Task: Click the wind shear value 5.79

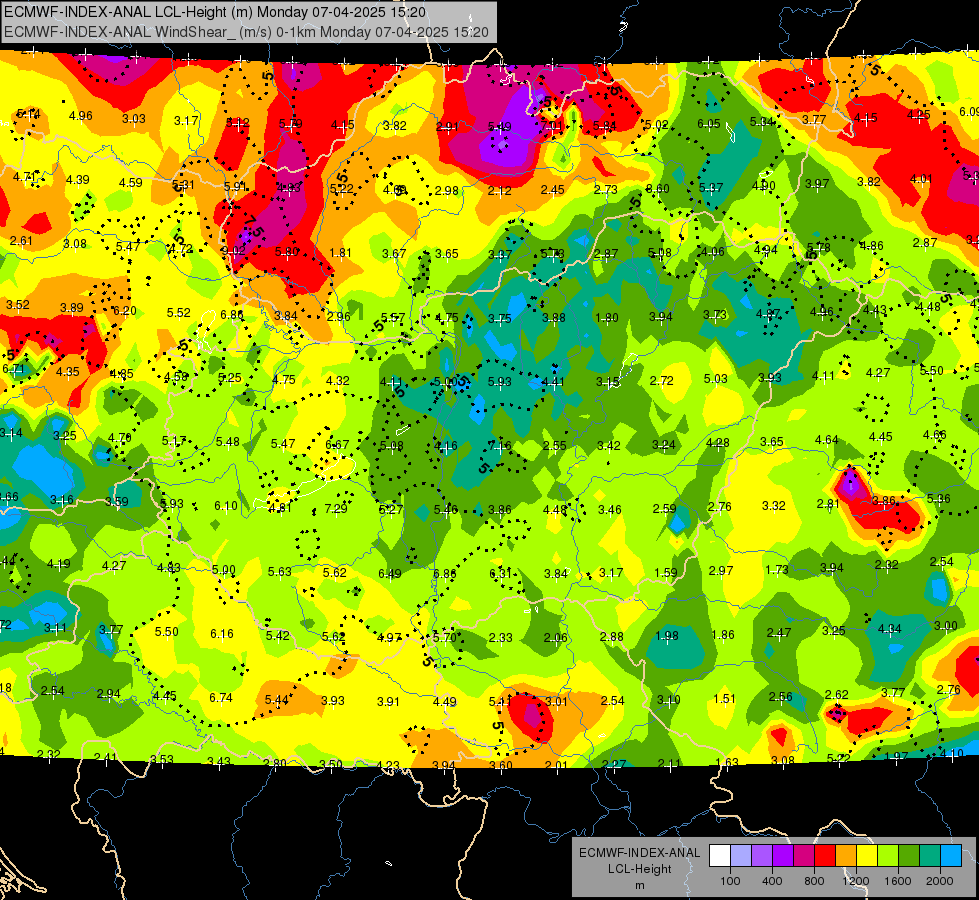Action: click(x=290, y=124)
